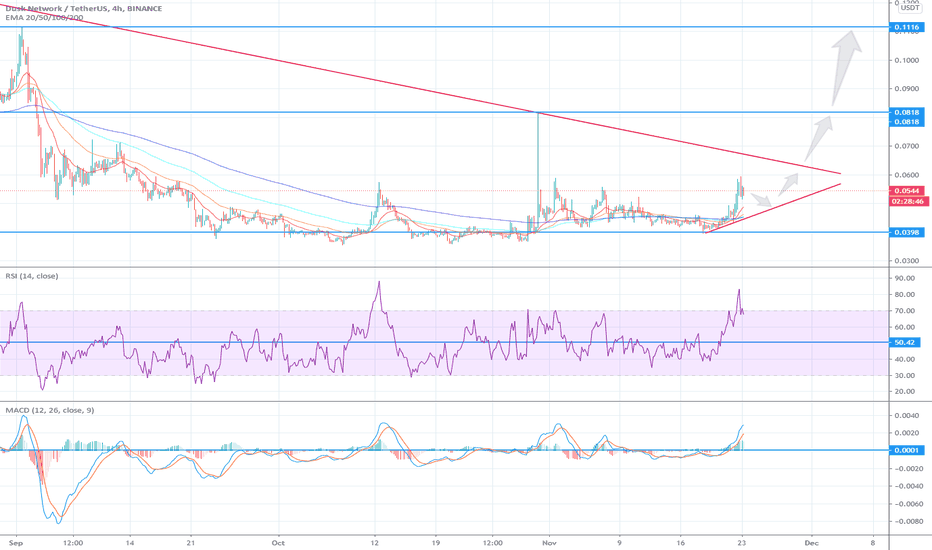
Task: Click the 0.1116 blue price label
Action: click(906, 27)
